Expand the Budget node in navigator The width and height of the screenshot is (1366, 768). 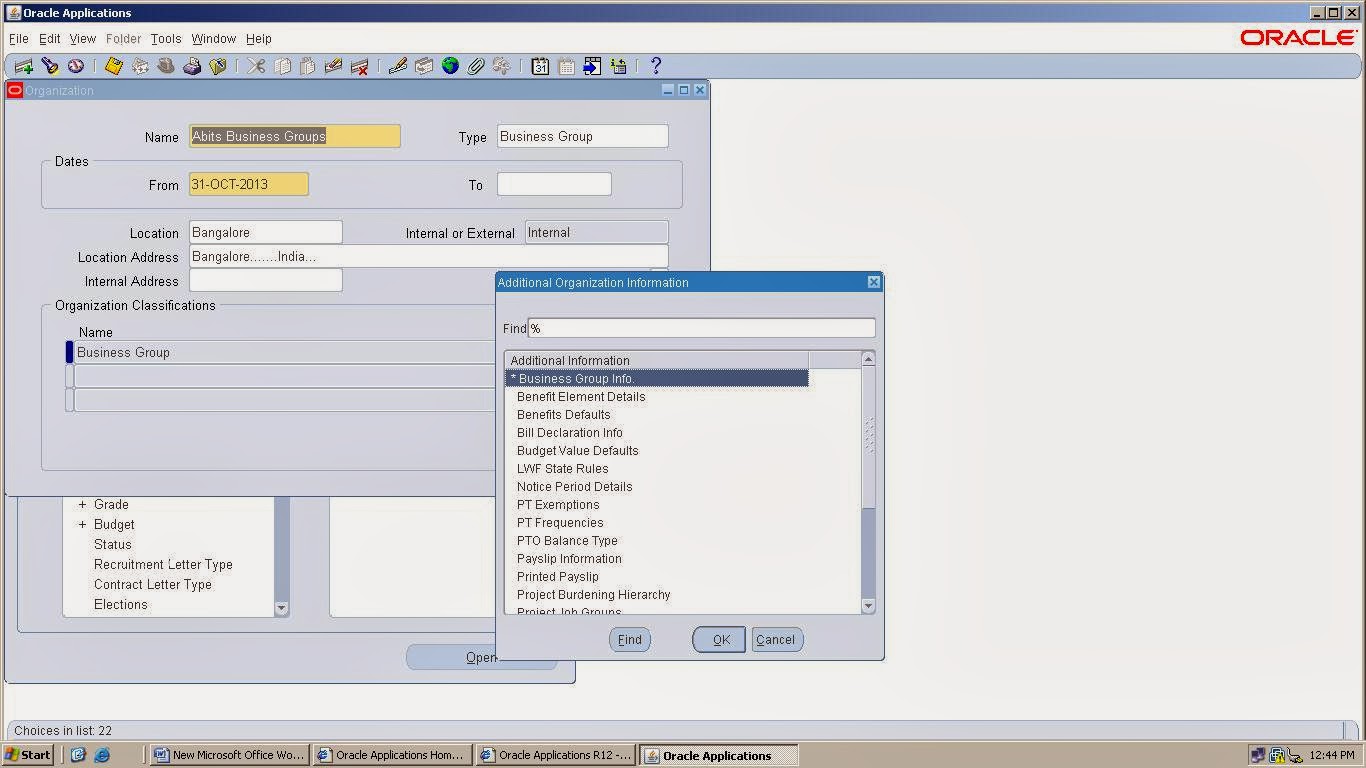(83, 525)
